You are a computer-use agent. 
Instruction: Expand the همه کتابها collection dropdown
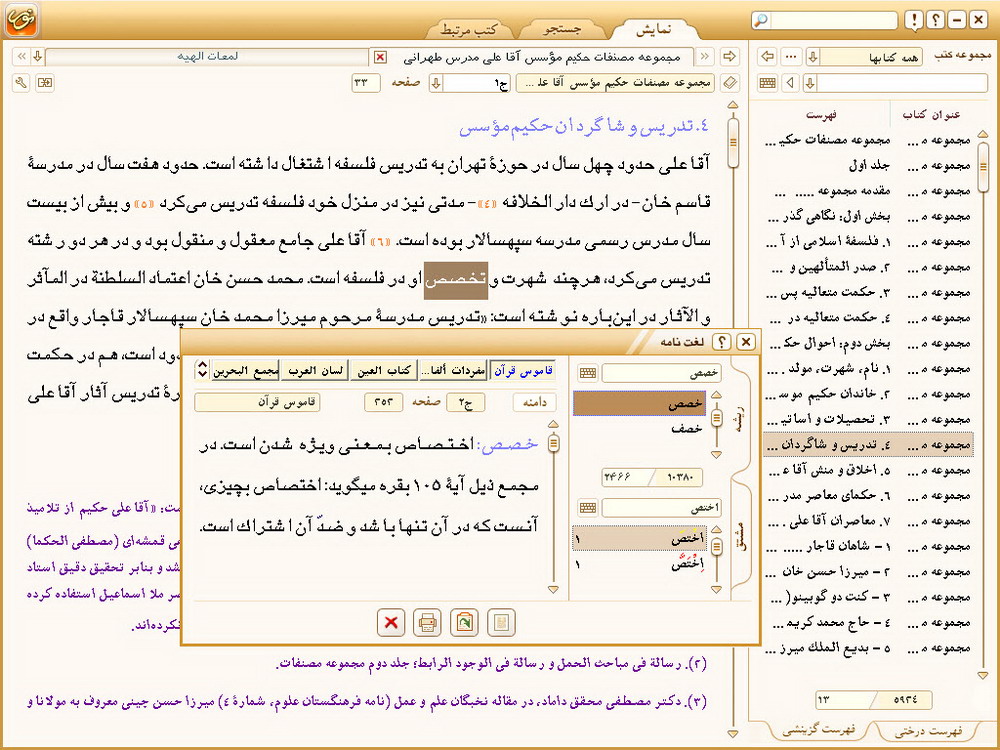click(813, 57)
